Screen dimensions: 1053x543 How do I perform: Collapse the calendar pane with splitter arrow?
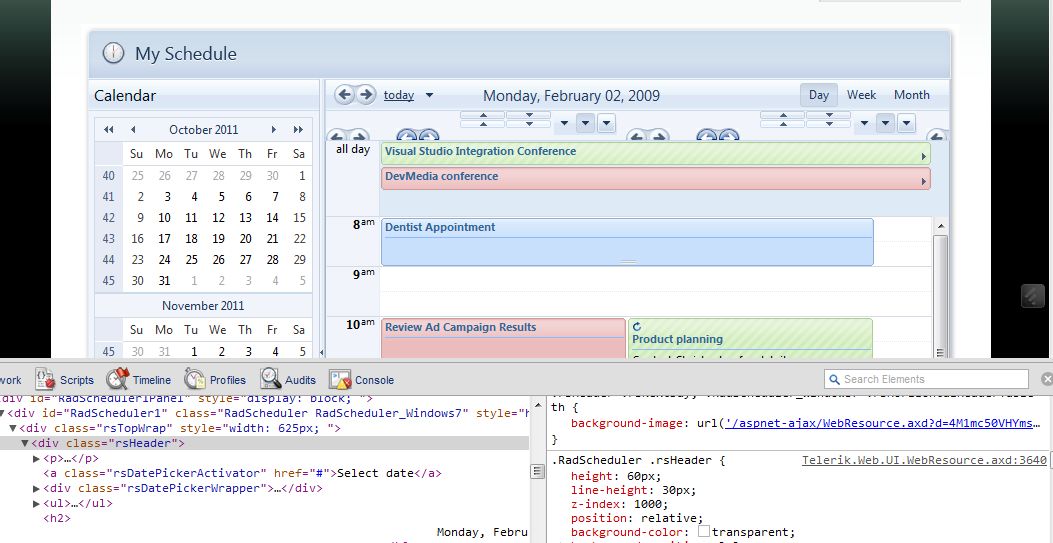(322, 352)
